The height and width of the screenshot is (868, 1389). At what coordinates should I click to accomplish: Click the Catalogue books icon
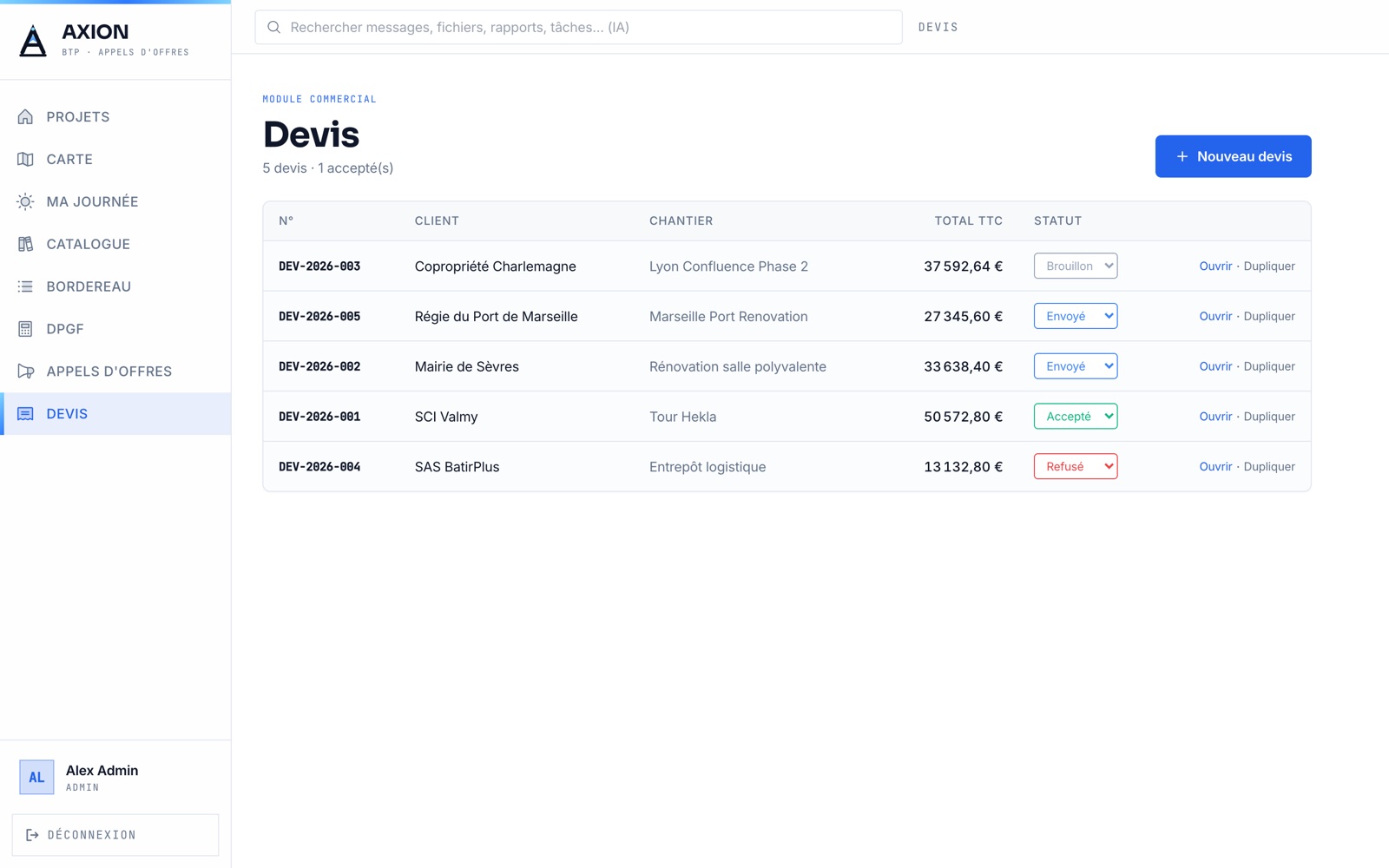coord(25,244)
